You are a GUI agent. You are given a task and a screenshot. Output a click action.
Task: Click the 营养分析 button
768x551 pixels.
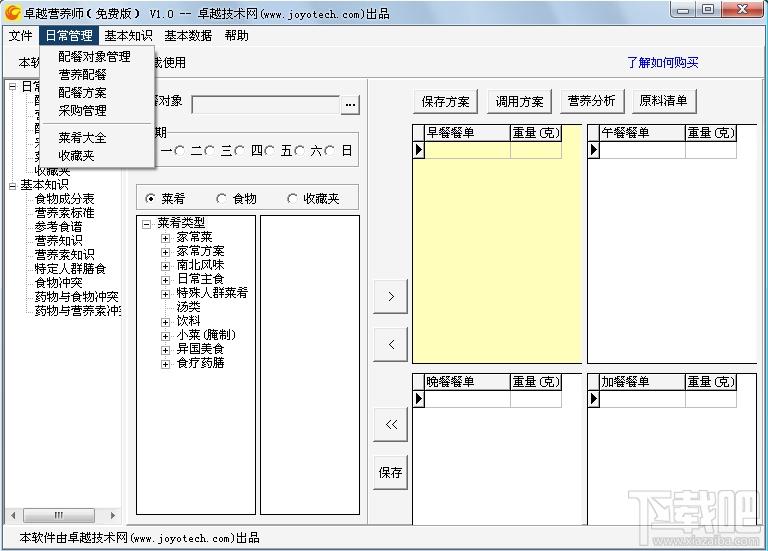pyautogui.click(x=591, y=101)
